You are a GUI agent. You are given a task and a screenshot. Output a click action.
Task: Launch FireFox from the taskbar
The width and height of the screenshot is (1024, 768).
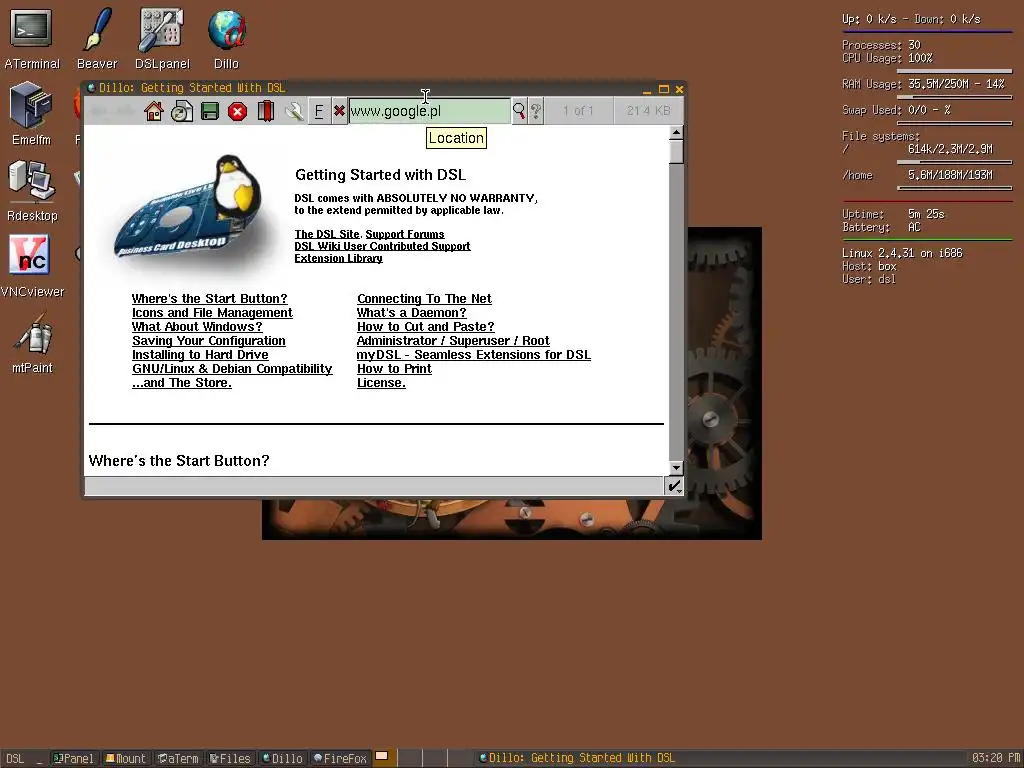pos(340,758)
